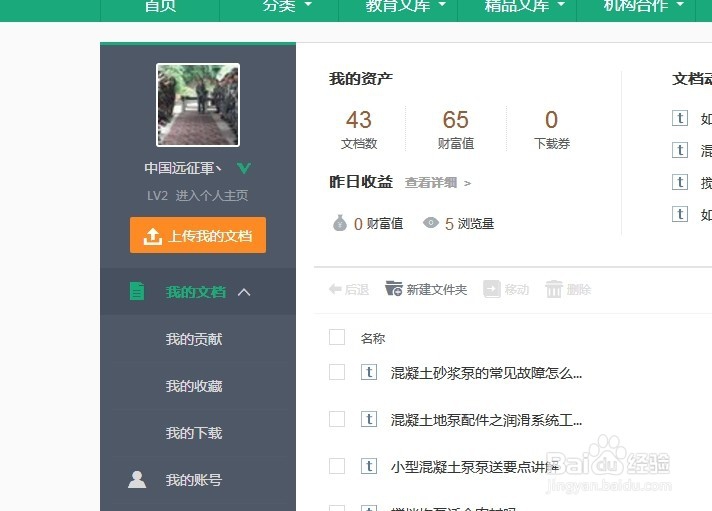
Task: Open document 小型混凝土泵泵送要点讲解
Action: (x=475, y=467)
